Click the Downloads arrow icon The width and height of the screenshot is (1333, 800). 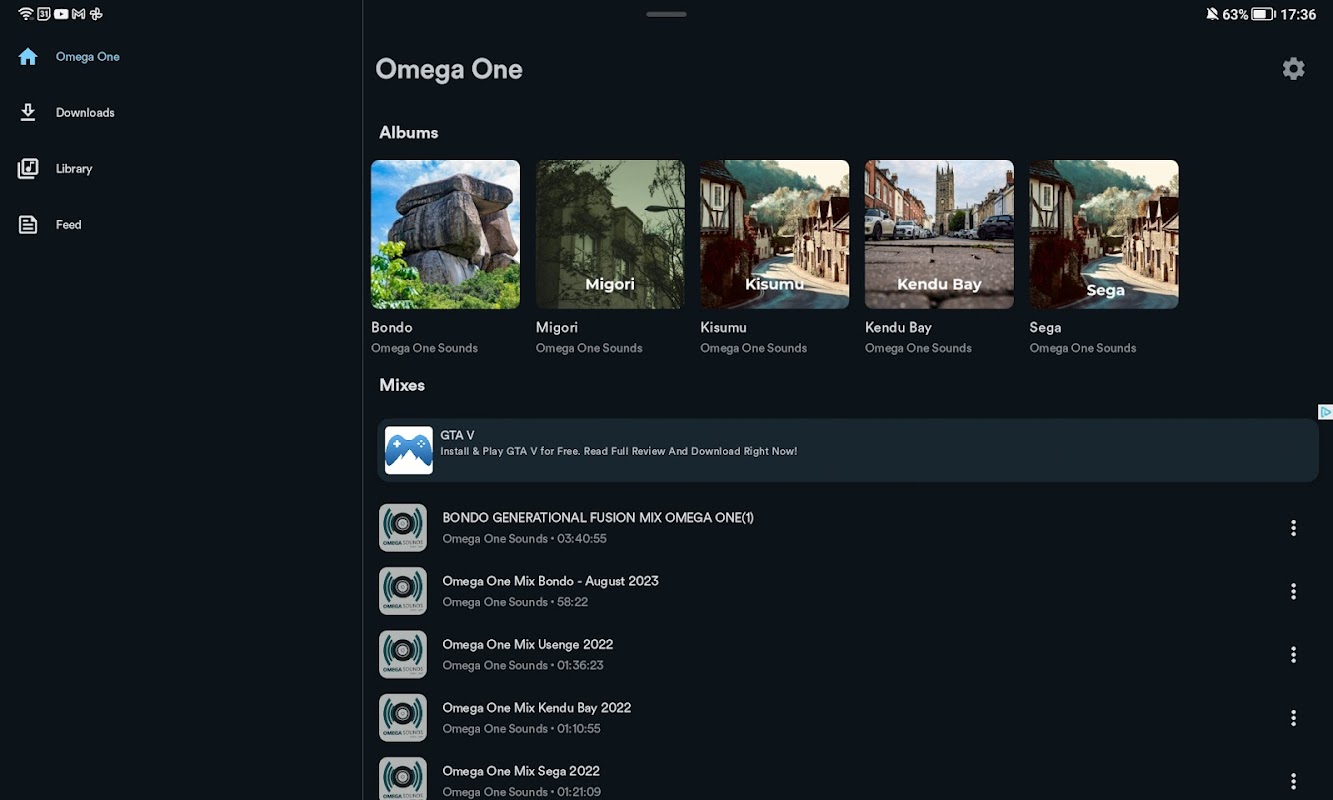tap(28, 113)
